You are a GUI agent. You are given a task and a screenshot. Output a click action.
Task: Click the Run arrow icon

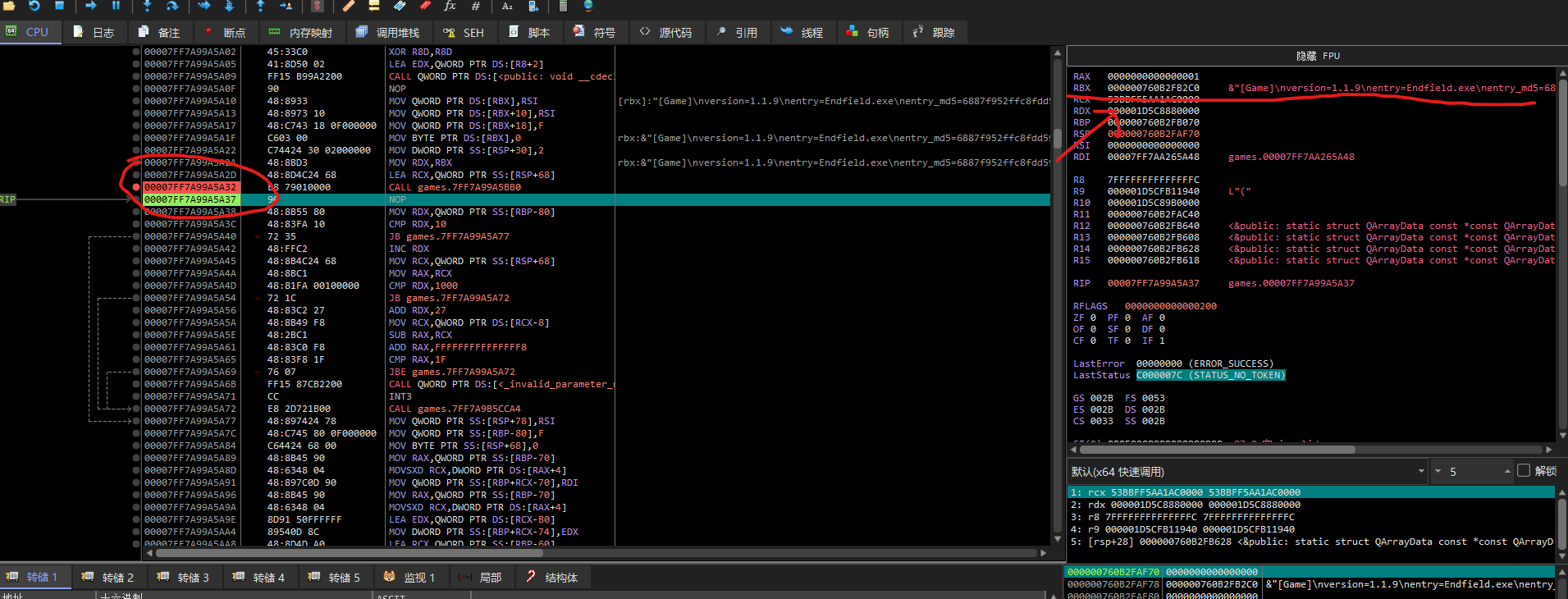[x=90, y=6]
